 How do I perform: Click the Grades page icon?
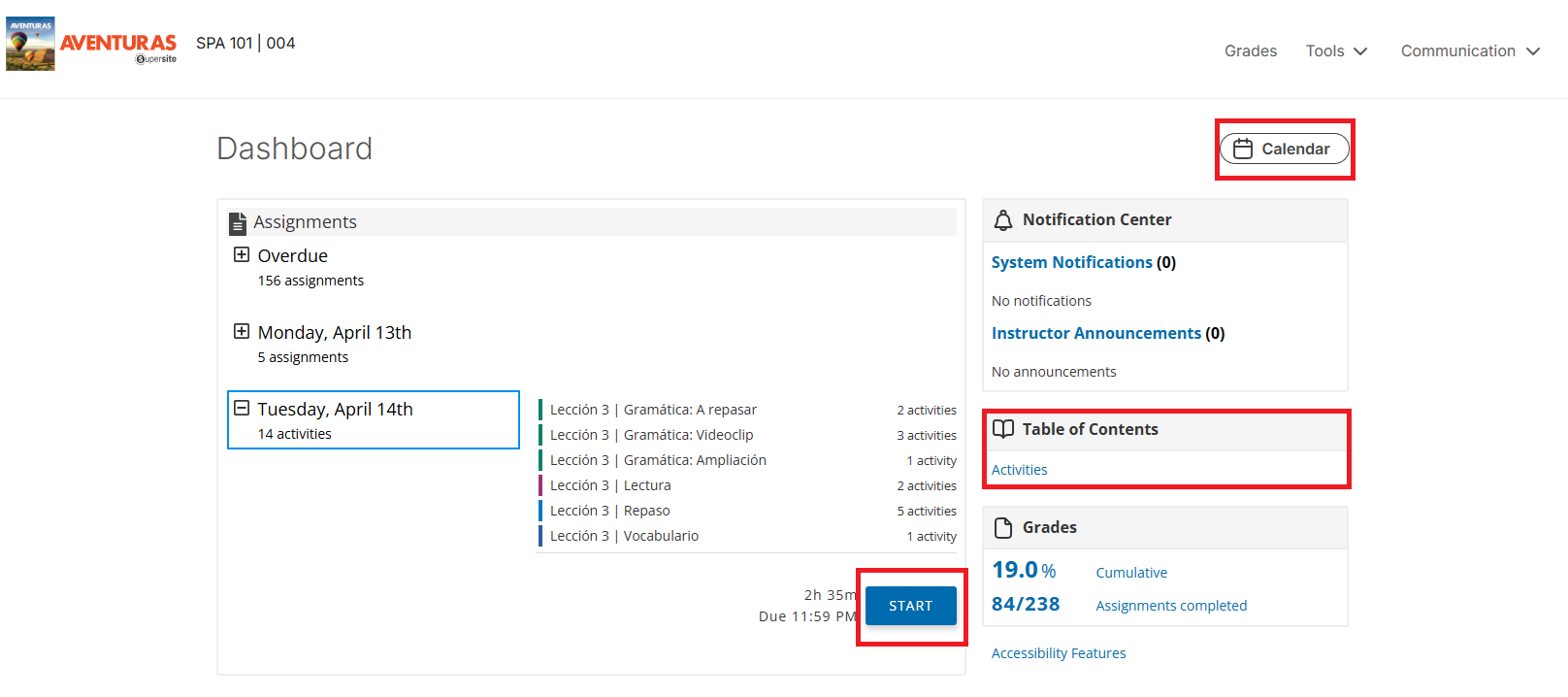[1003, 527]
